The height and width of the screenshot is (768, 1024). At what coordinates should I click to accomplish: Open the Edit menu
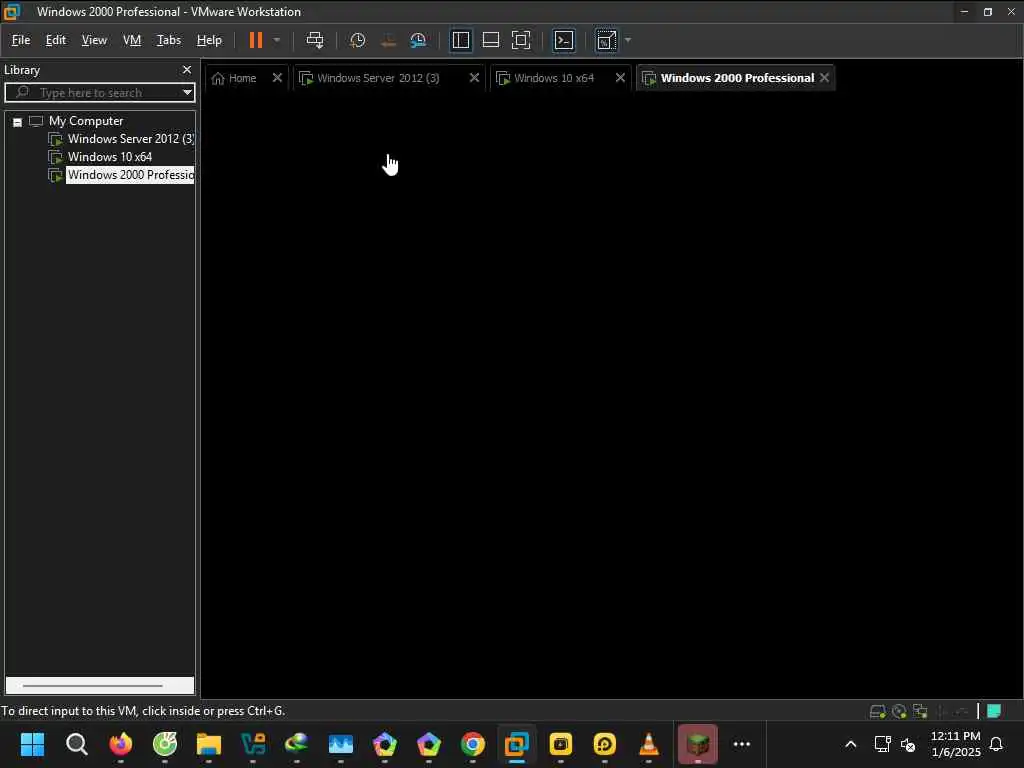click(56, 40)
